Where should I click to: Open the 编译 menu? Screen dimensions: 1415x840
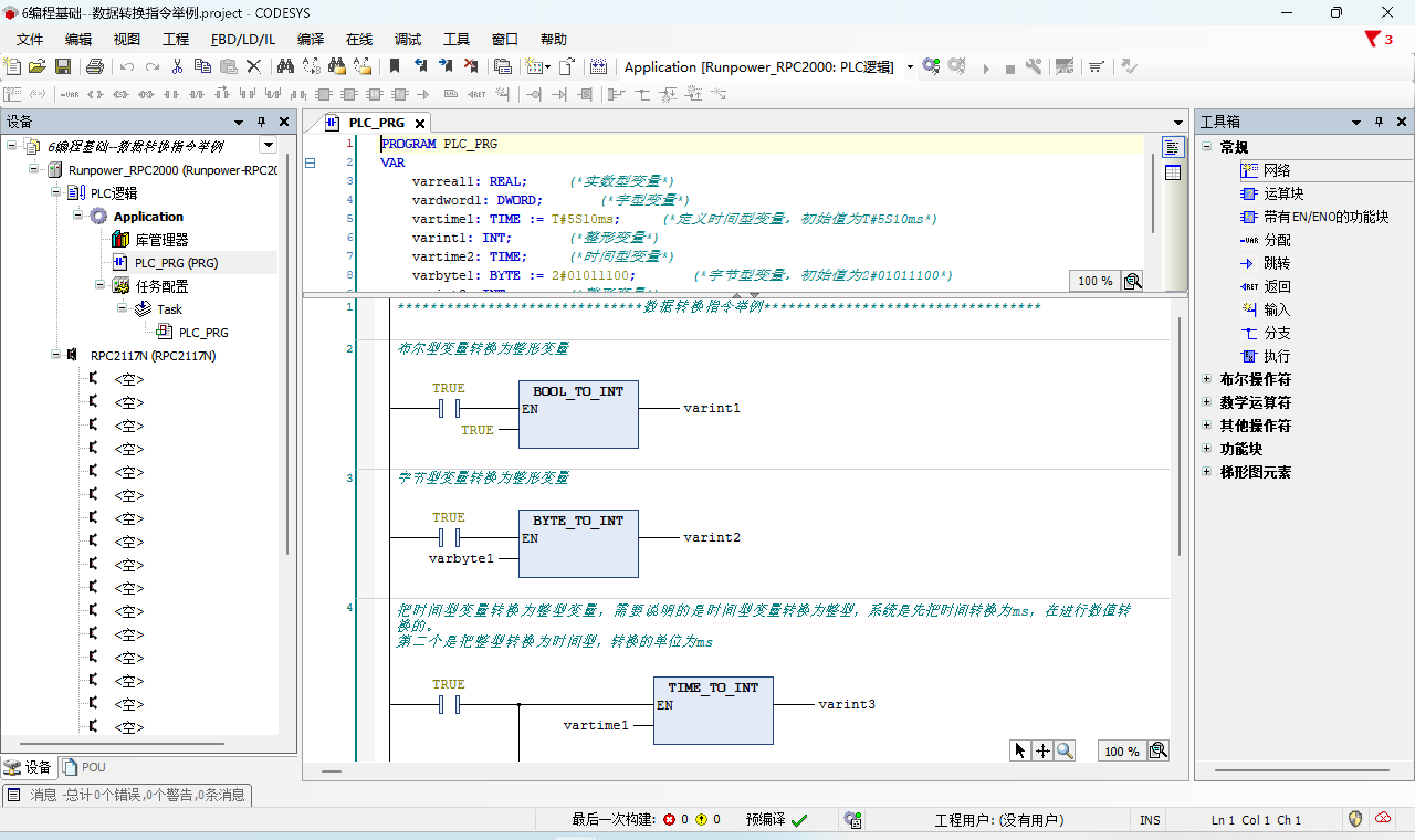coord(310,39)
